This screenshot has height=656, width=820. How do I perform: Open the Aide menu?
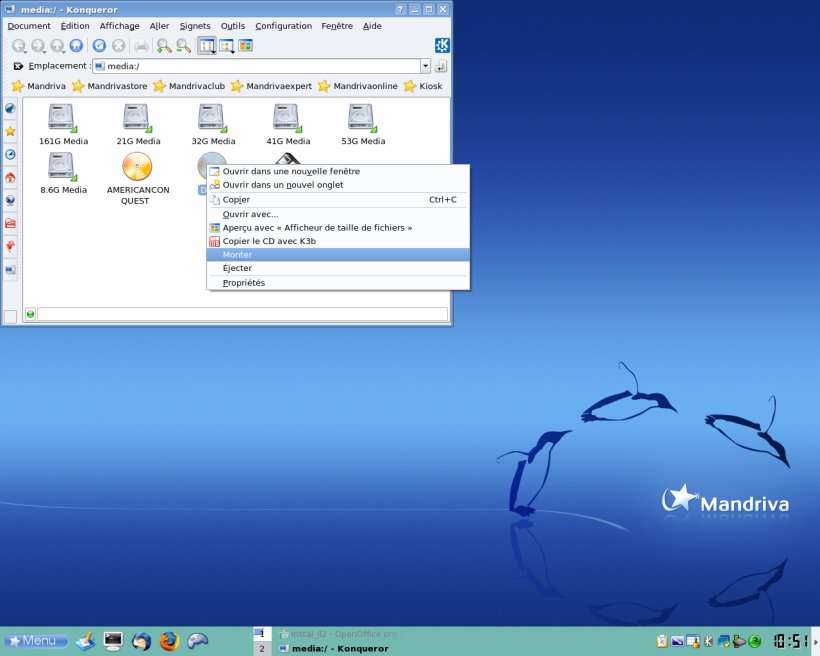372,26
